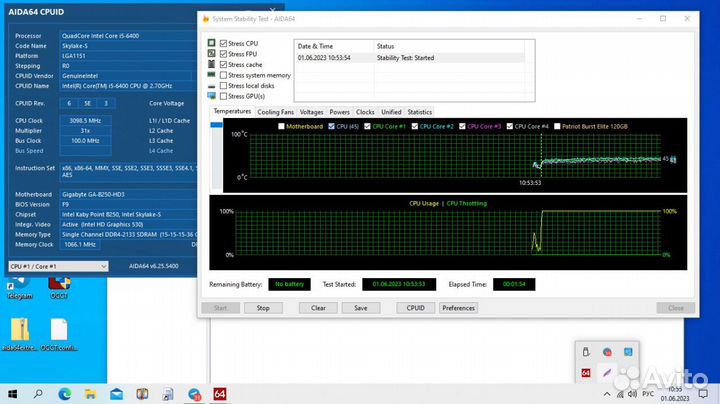Enable Stress system memory checkbox
The image size is (720, 404).
[223, 75]
